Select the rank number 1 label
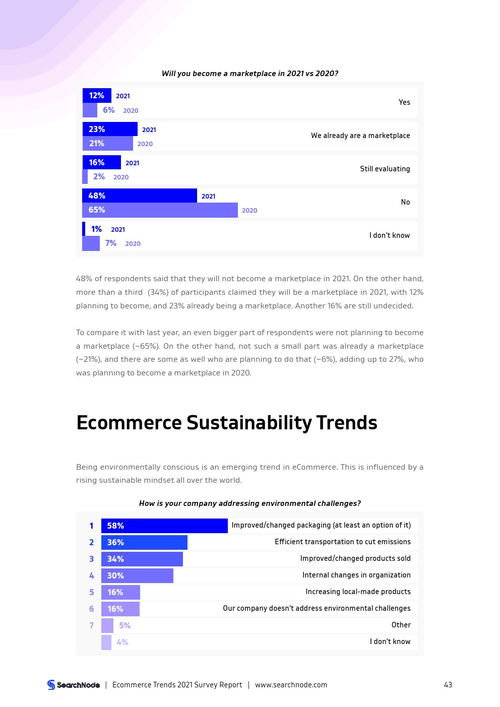 91,526
